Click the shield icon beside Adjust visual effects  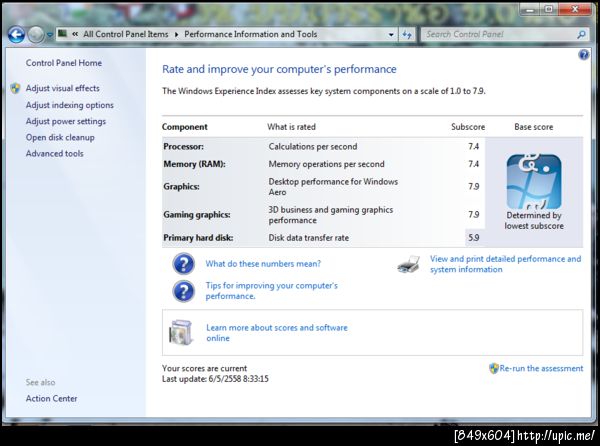coord(15,88)
